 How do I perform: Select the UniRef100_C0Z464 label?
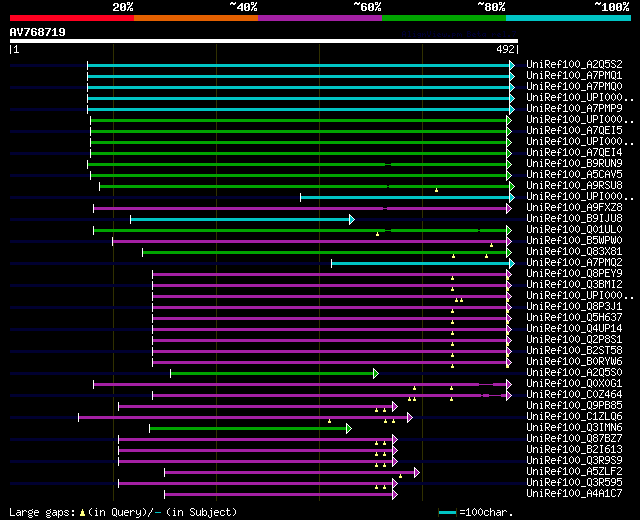click(x=574, y=395)
